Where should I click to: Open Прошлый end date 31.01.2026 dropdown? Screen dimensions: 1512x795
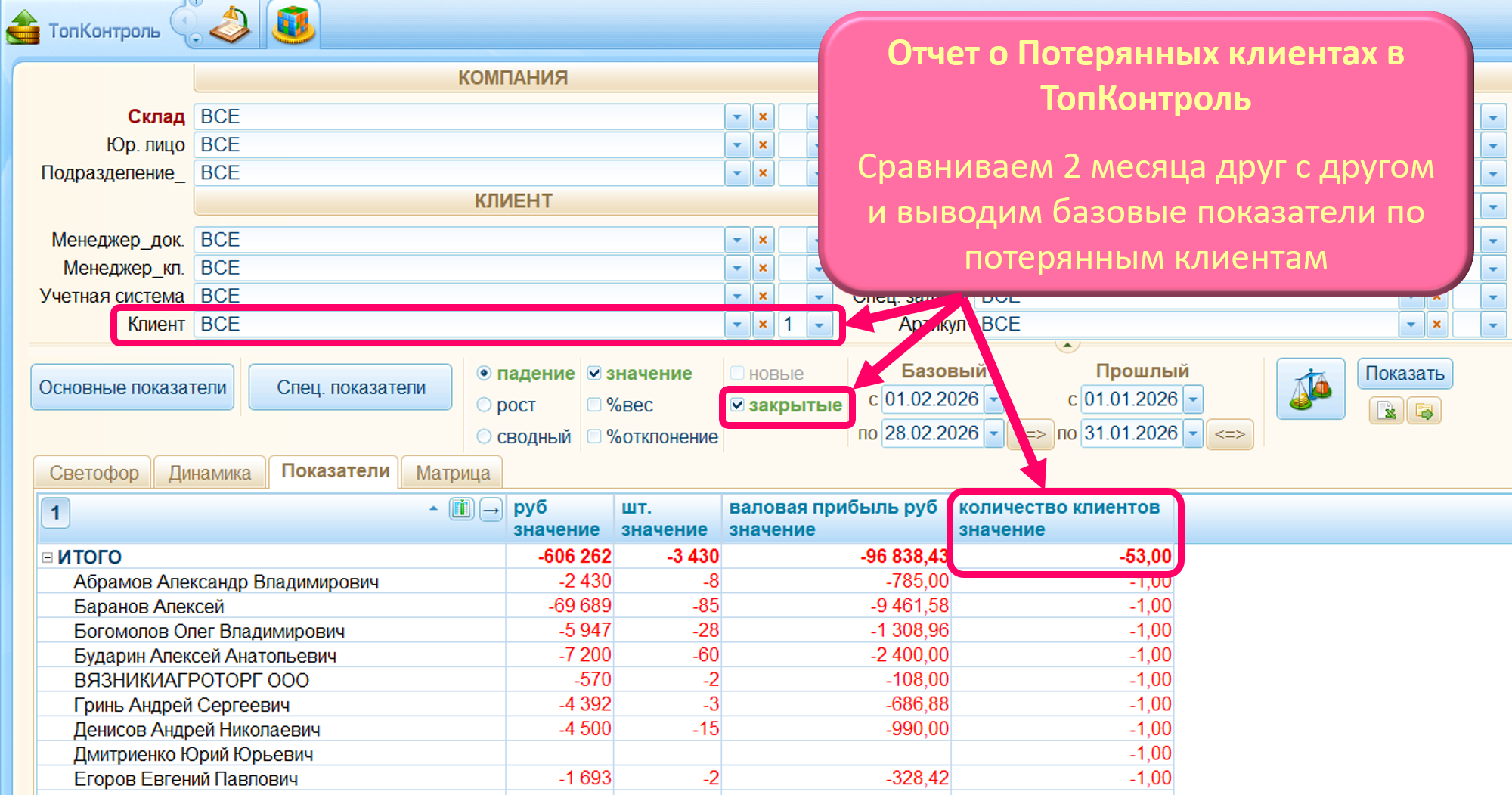[x=1193, y=433]
